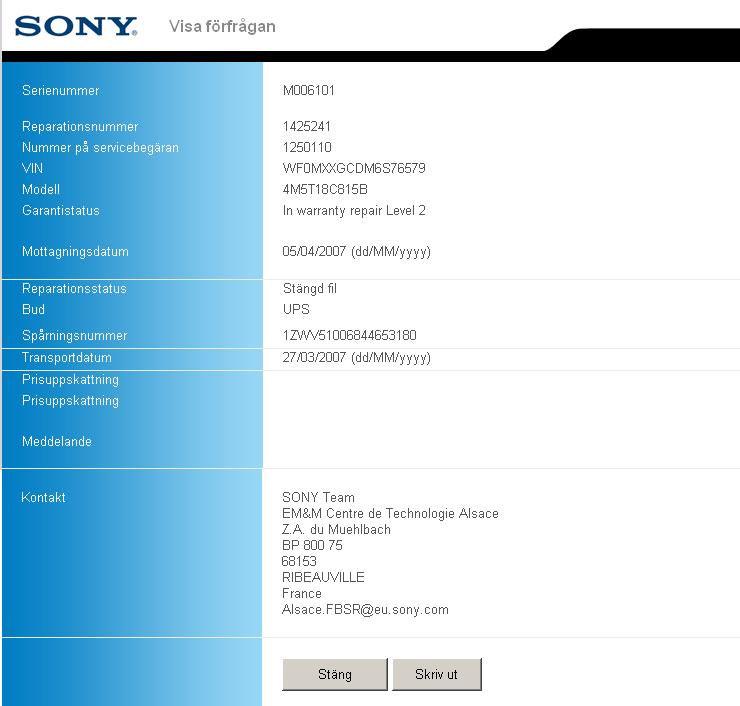Select address line Z.A. du Muehlbach
This screenshot has height=706, width=740.
click(336, 529)
